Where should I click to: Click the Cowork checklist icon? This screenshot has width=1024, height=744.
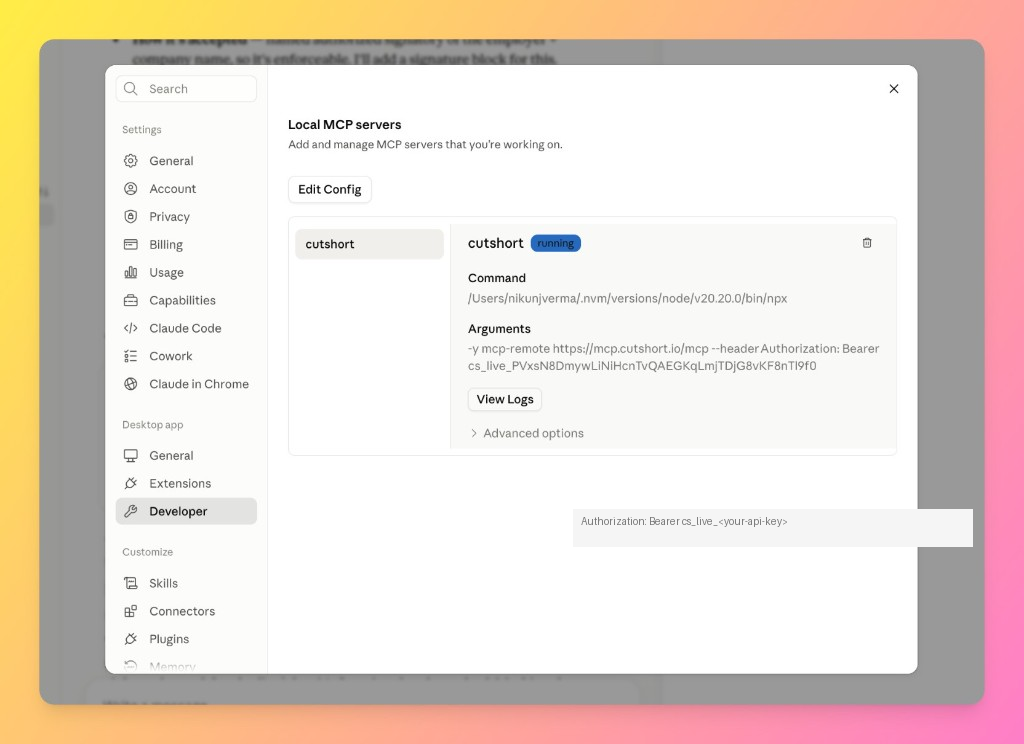(x=131, y=356)
